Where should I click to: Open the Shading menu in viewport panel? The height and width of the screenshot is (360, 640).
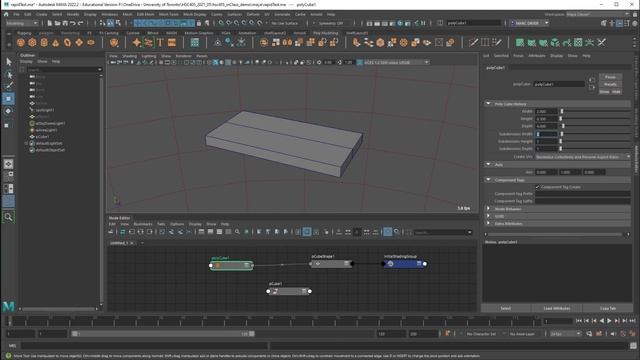[x=129, y=56]
